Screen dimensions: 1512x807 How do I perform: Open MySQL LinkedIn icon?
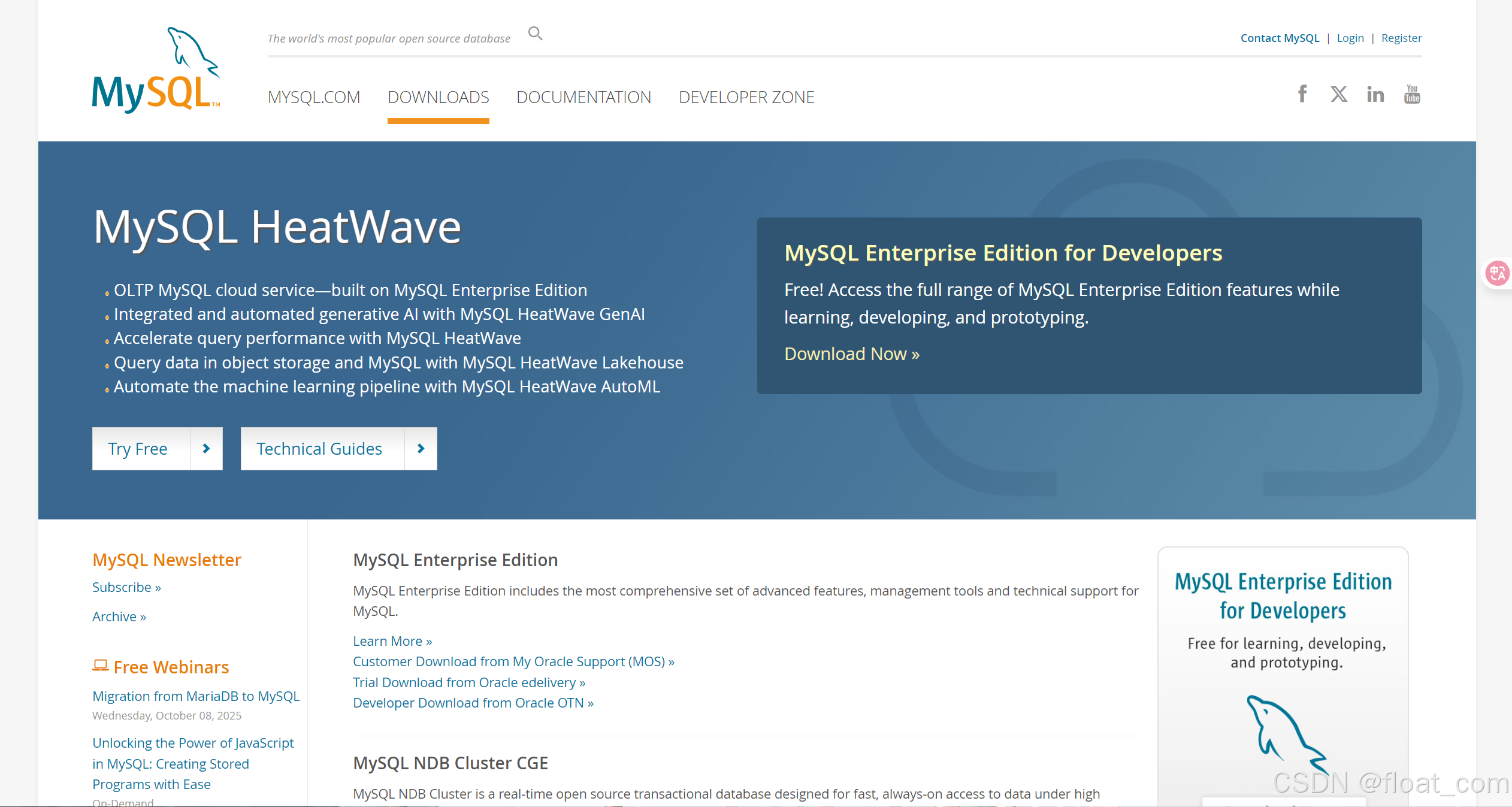[1375, 94]
